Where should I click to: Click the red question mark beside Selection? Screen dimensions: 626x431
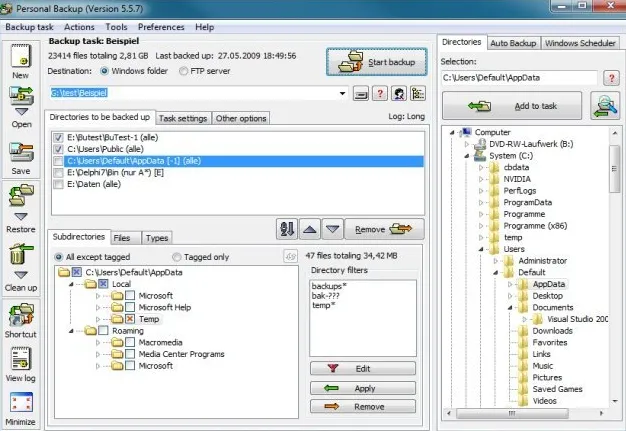click(x=611, y=78)
